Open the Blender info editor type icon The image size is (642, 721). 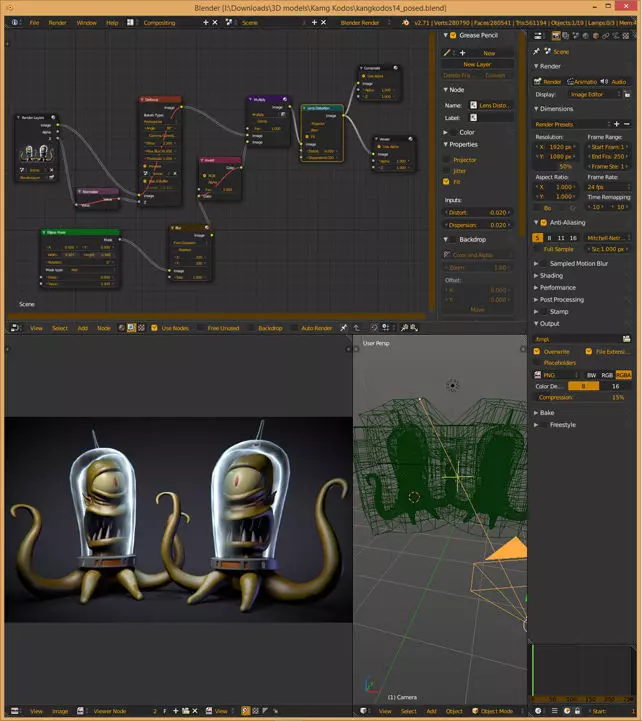[15, 22]
